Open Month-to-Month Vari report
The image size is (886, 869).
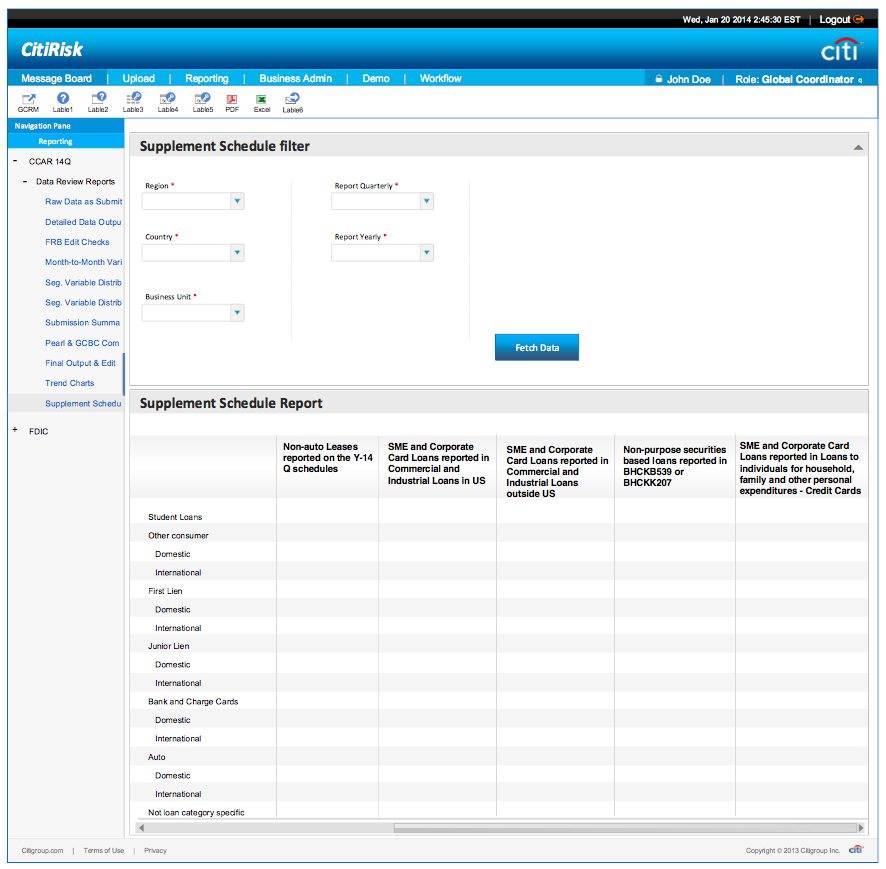(84, 262)
